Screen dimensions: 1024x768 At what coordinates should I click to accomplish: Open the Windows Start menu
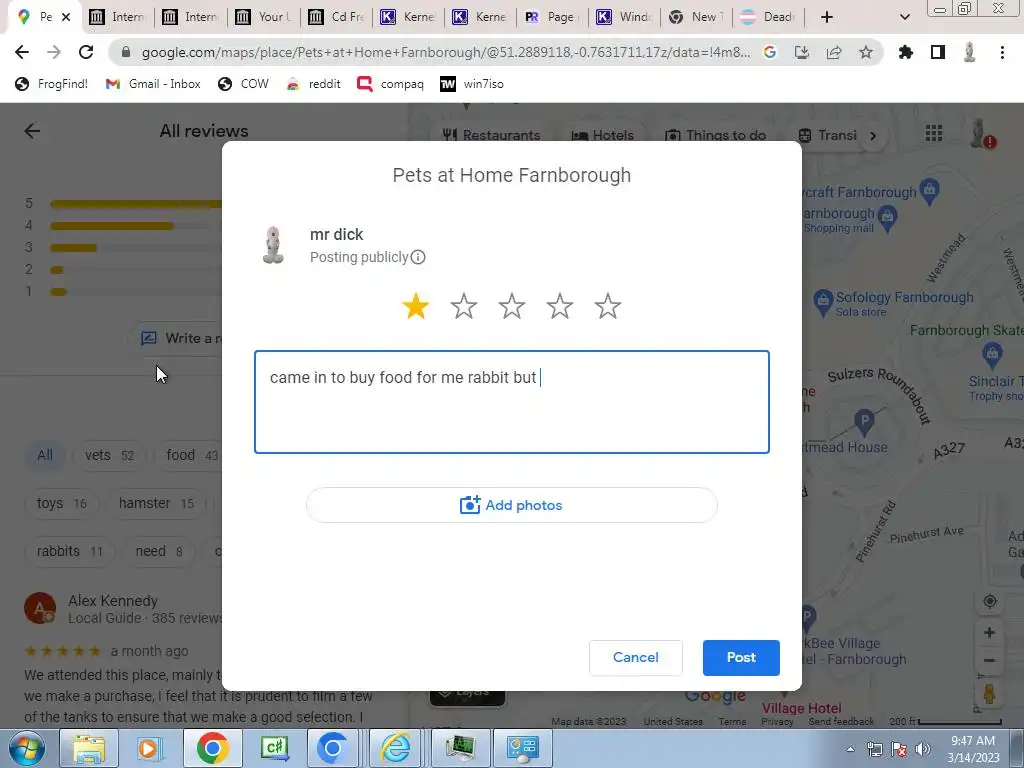[26, 748]
